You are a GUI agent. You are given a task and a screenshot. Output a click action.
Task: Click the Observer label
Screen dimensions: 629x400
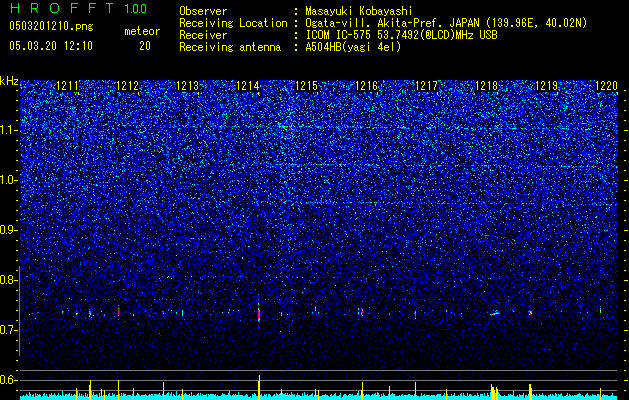pos(203,11)
